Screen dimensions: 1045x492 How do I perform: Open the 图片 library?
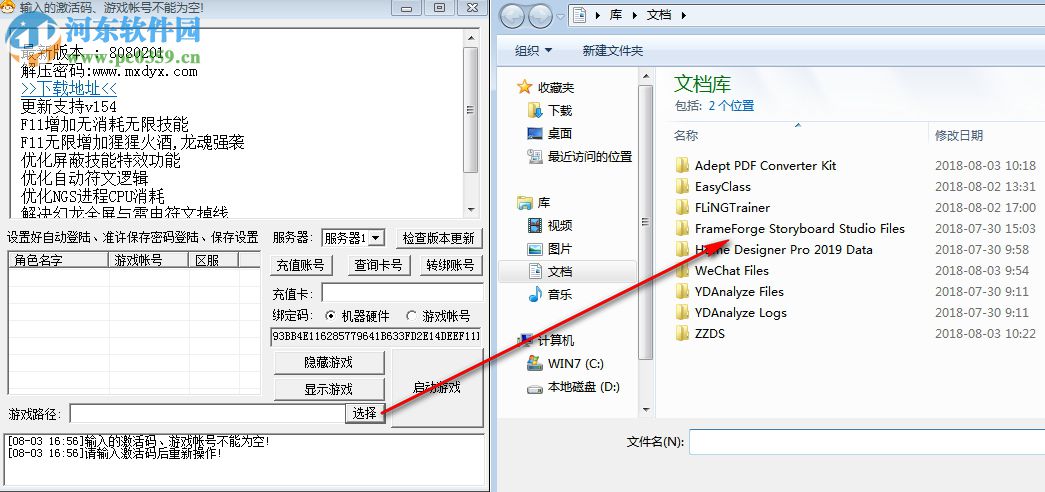click(x=560, y=249)
